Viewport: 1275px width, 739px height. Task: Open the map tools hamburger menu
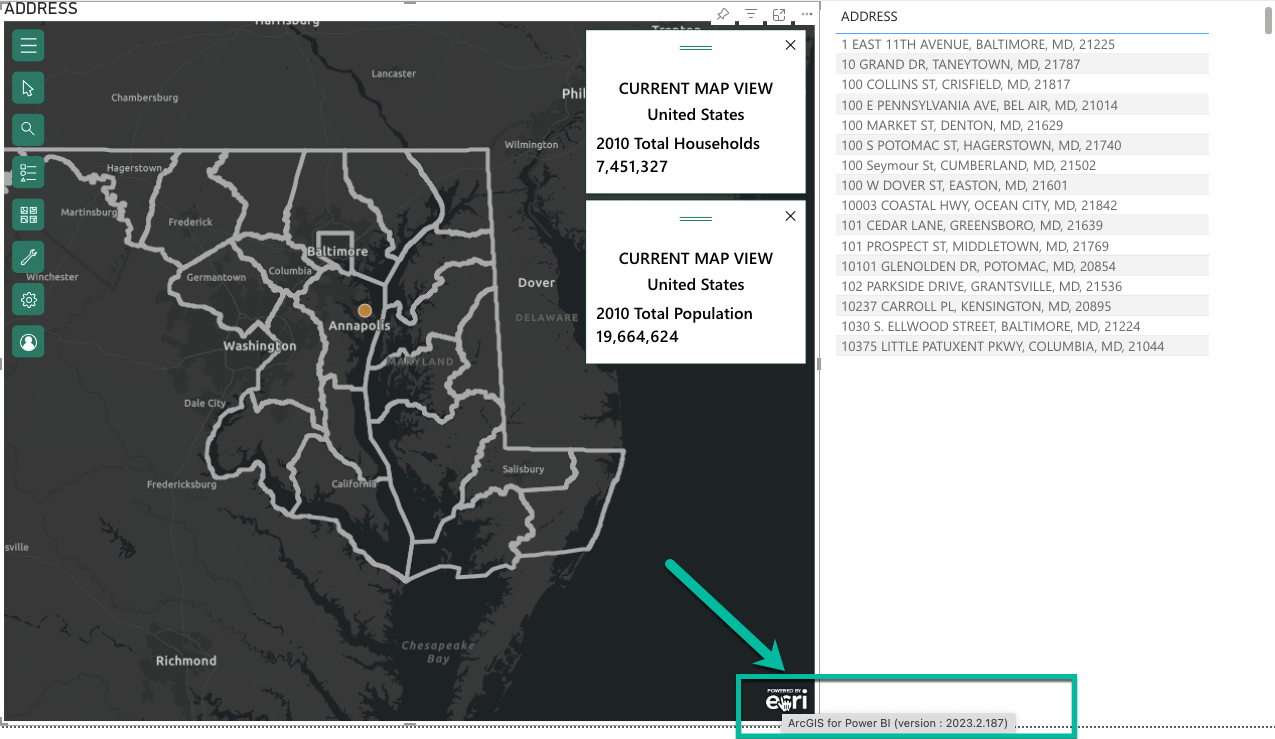27,45
